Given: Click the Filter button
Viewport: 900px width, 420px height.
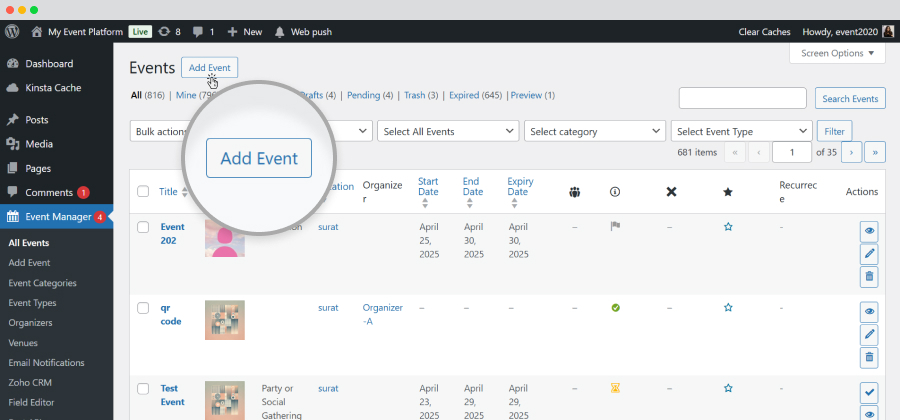Looking at the screenshot, I should tap(835, 131).
